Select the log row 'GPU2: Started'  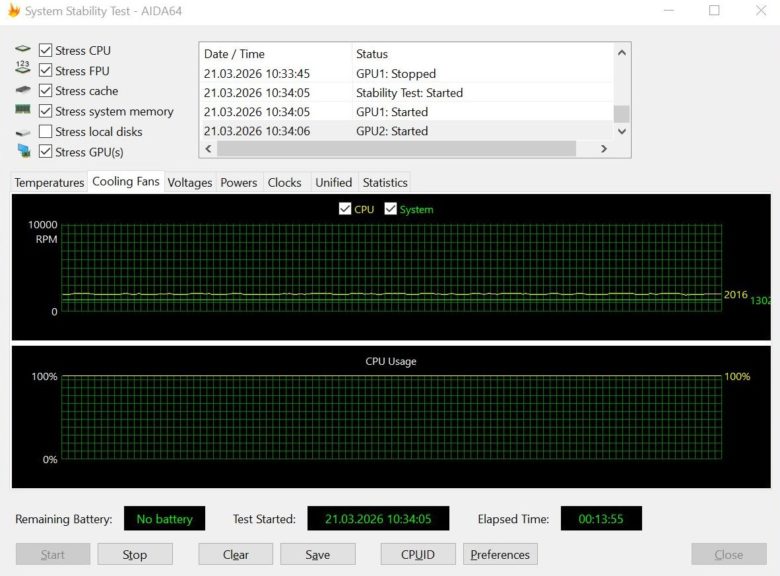tap(407, 131)
